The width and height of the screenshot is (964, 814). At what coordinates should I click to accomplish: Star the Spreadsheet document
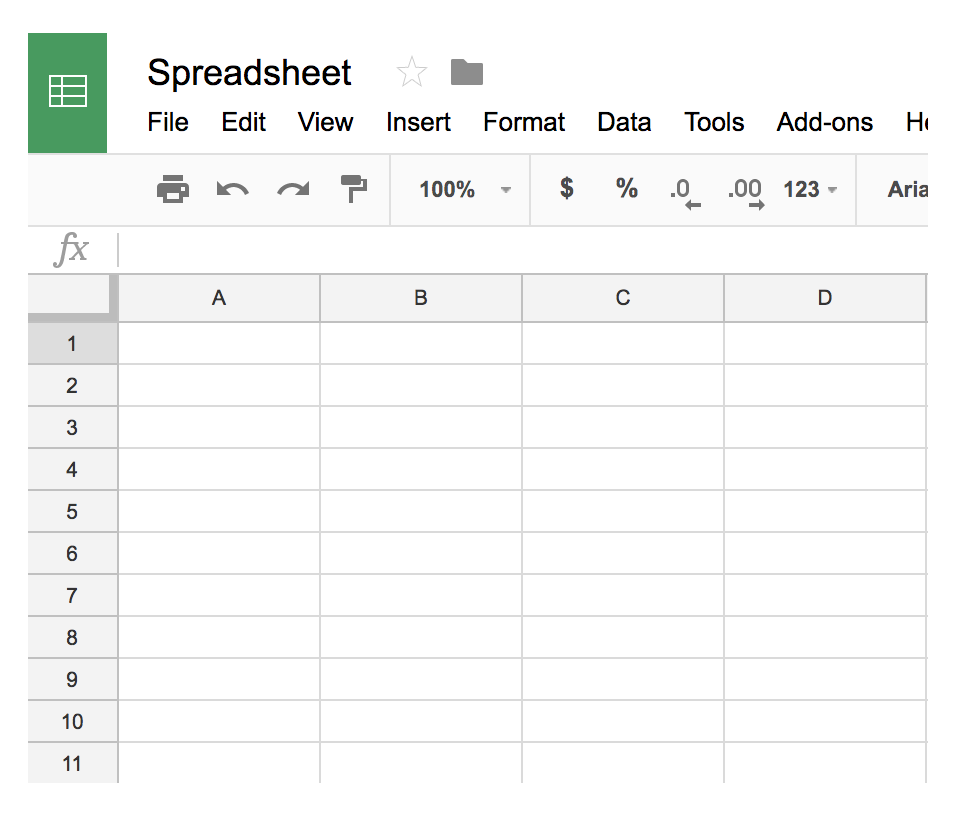(x=411, y=72)
